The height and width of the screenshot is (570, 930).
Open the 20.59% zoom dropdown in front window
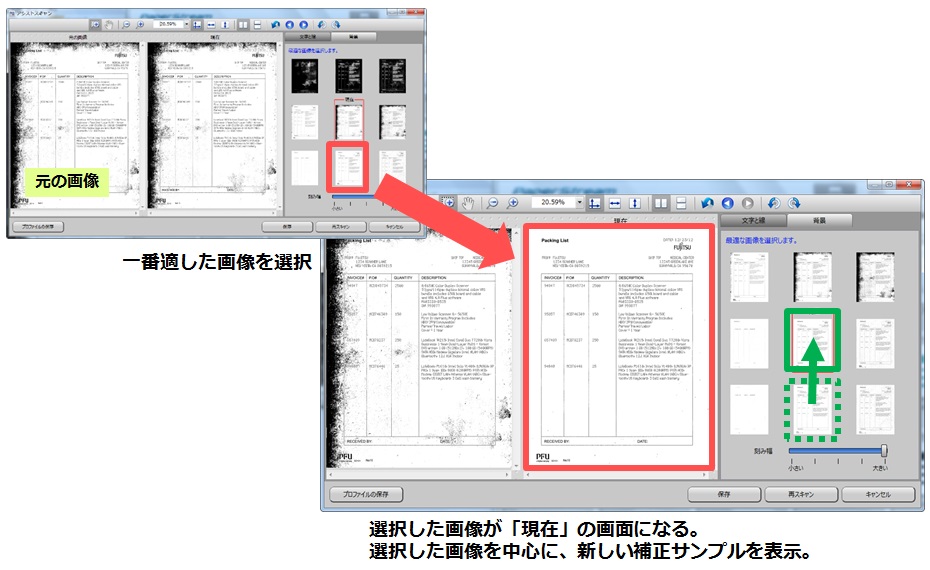point(579,203)
